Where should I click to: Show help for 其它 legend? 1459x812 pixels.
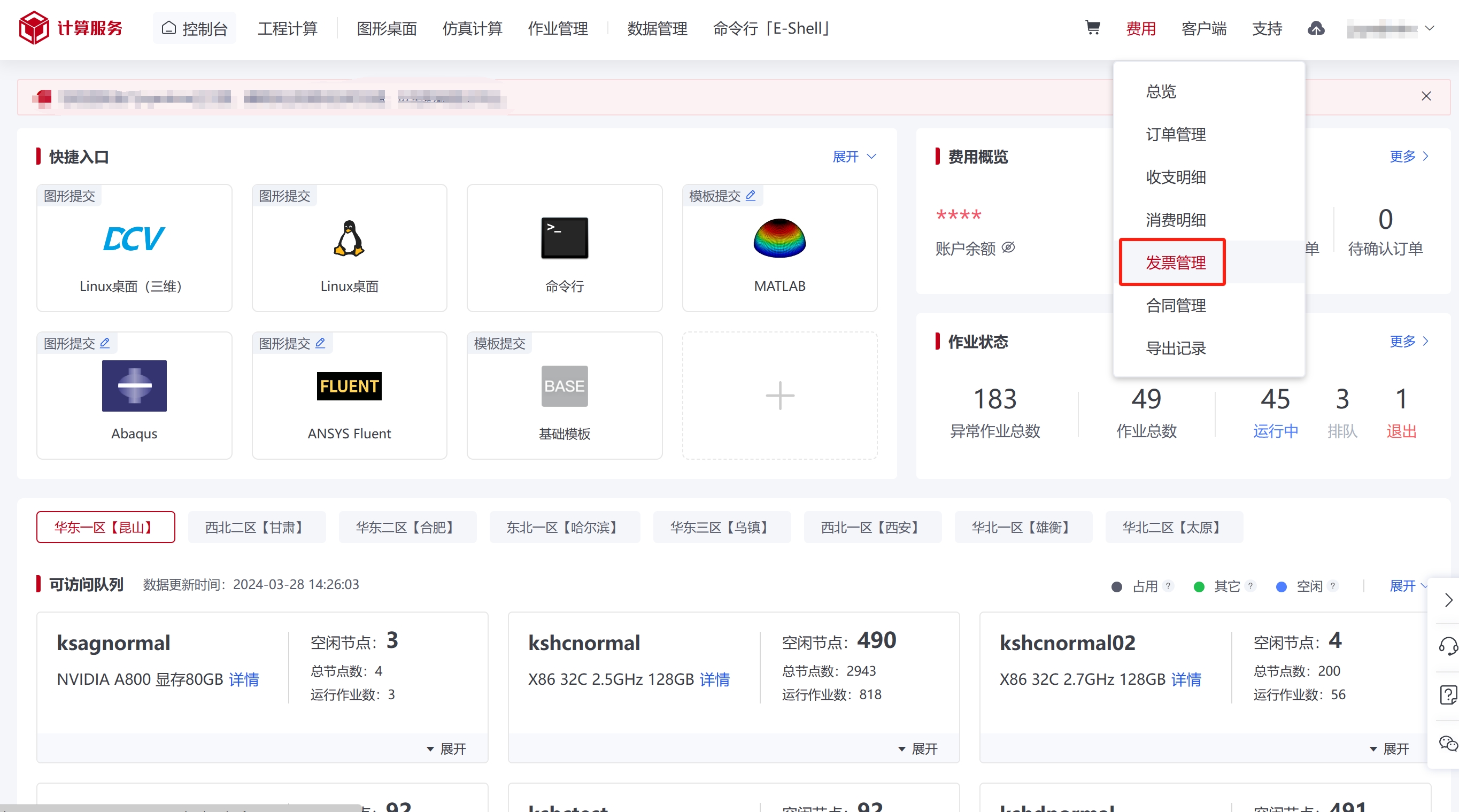(1250, 586)
